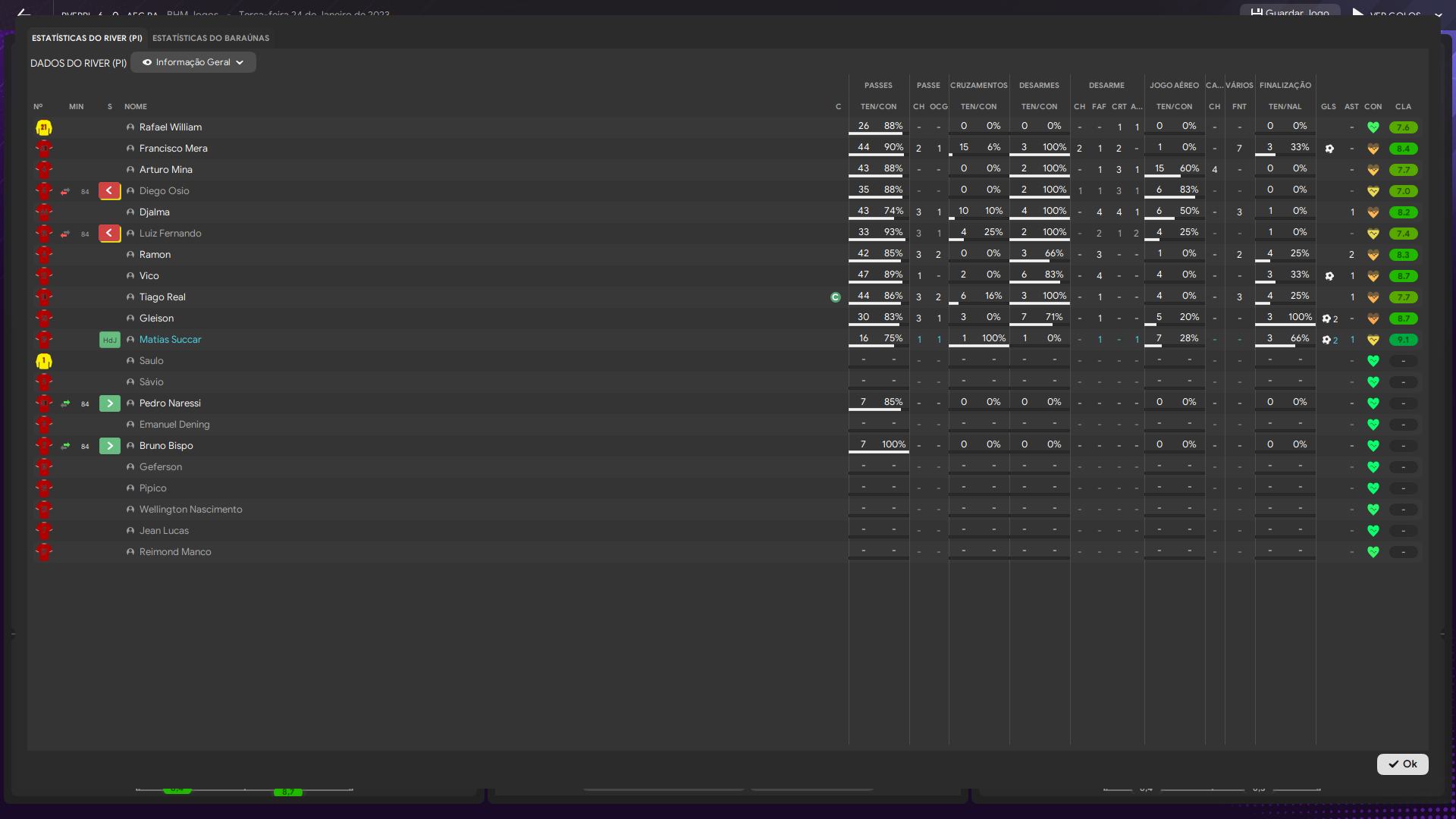The width and height of the screenshot is (1456, 819).
Task: Click the HdJ badge beside Matias Succar
Action: 110,340
